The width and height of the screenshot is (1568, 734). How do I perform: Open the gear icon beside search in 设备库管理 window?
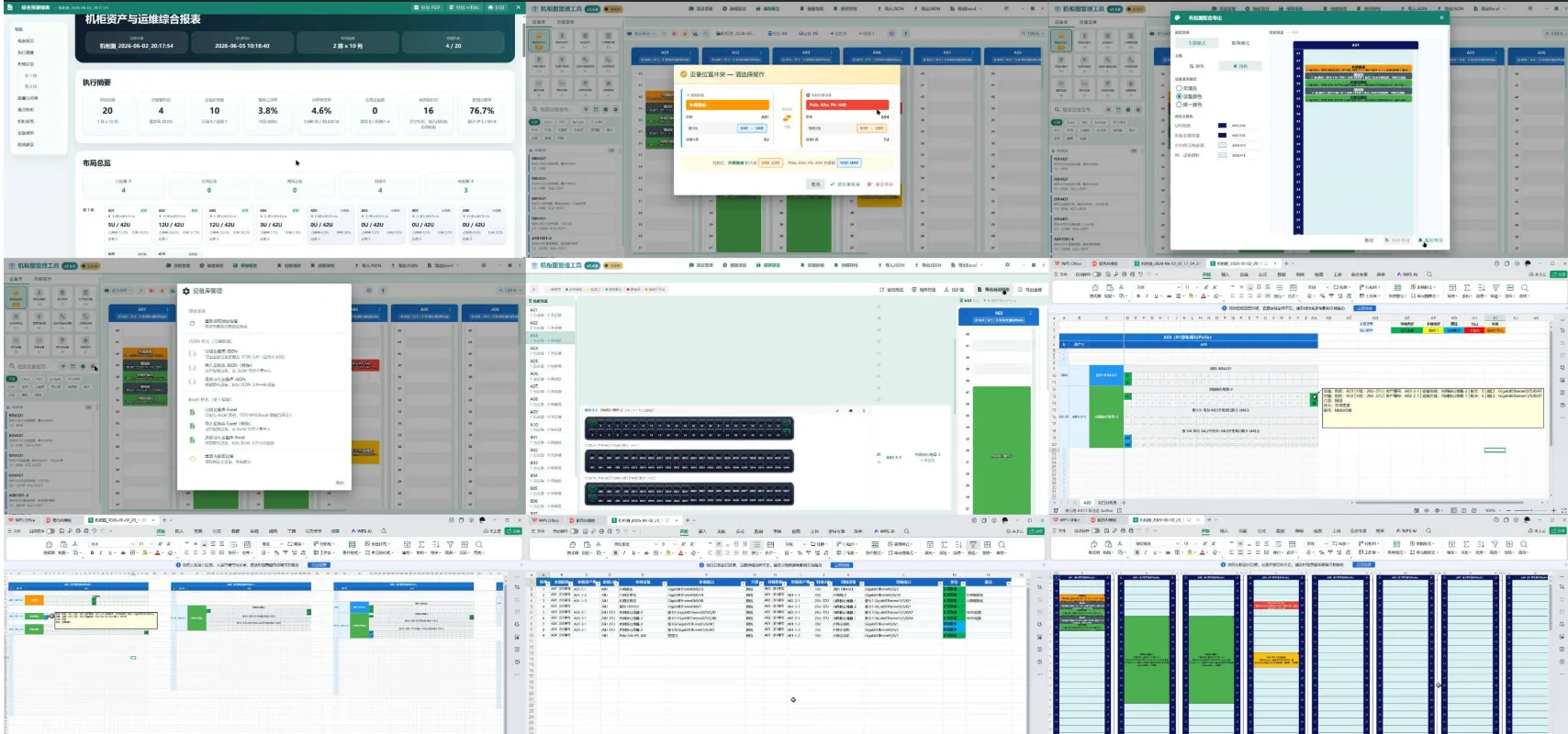tap(93, 366)
